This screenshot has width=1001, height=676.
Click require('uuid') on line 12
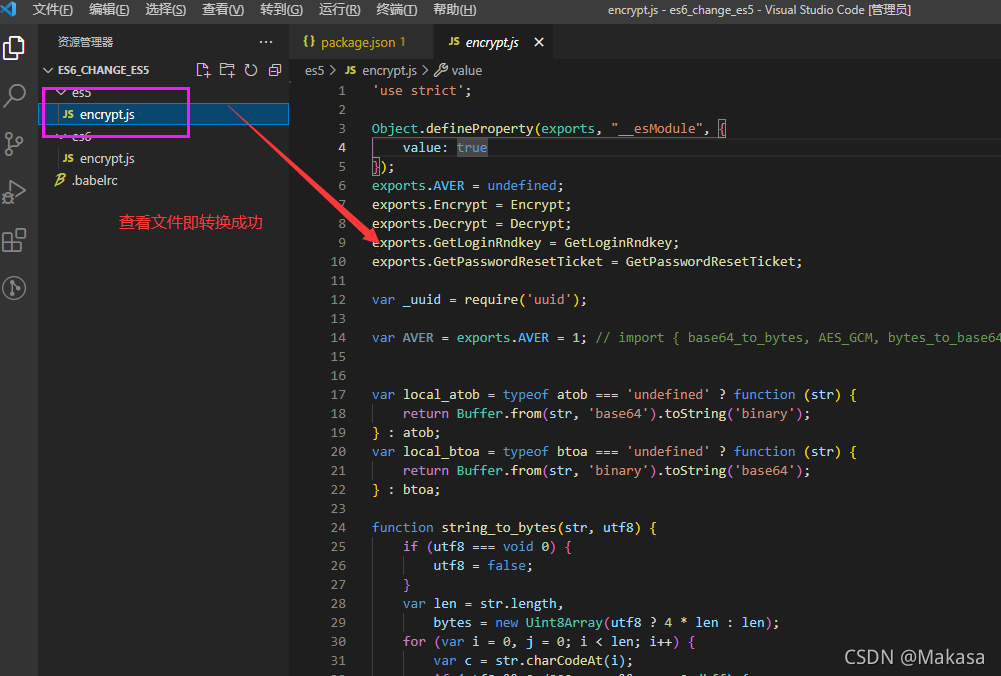(x=521, y=299)
